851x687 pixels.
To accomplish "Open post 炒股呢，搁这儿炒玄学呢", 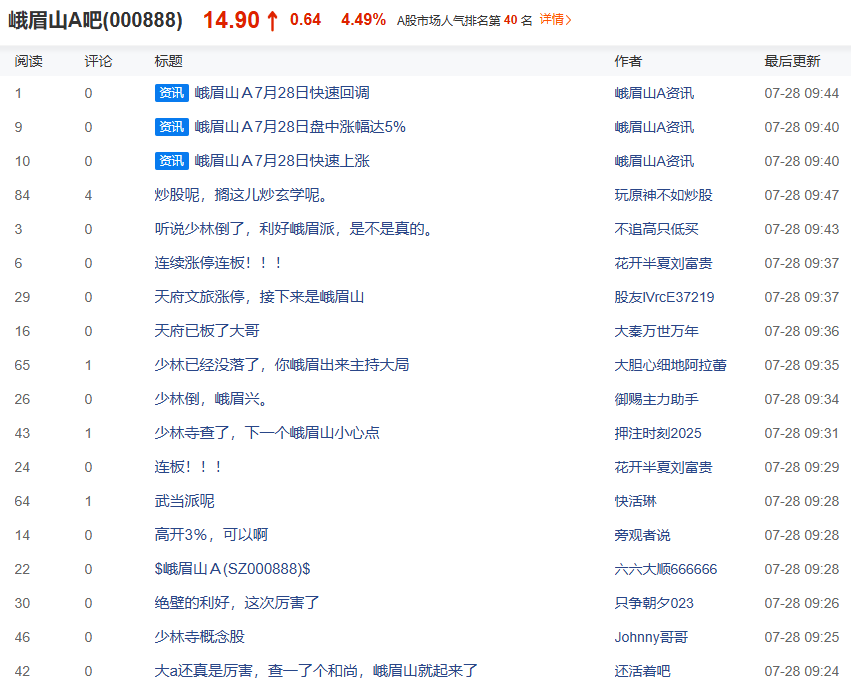I will pyautogui.click(x=242, y=195).
